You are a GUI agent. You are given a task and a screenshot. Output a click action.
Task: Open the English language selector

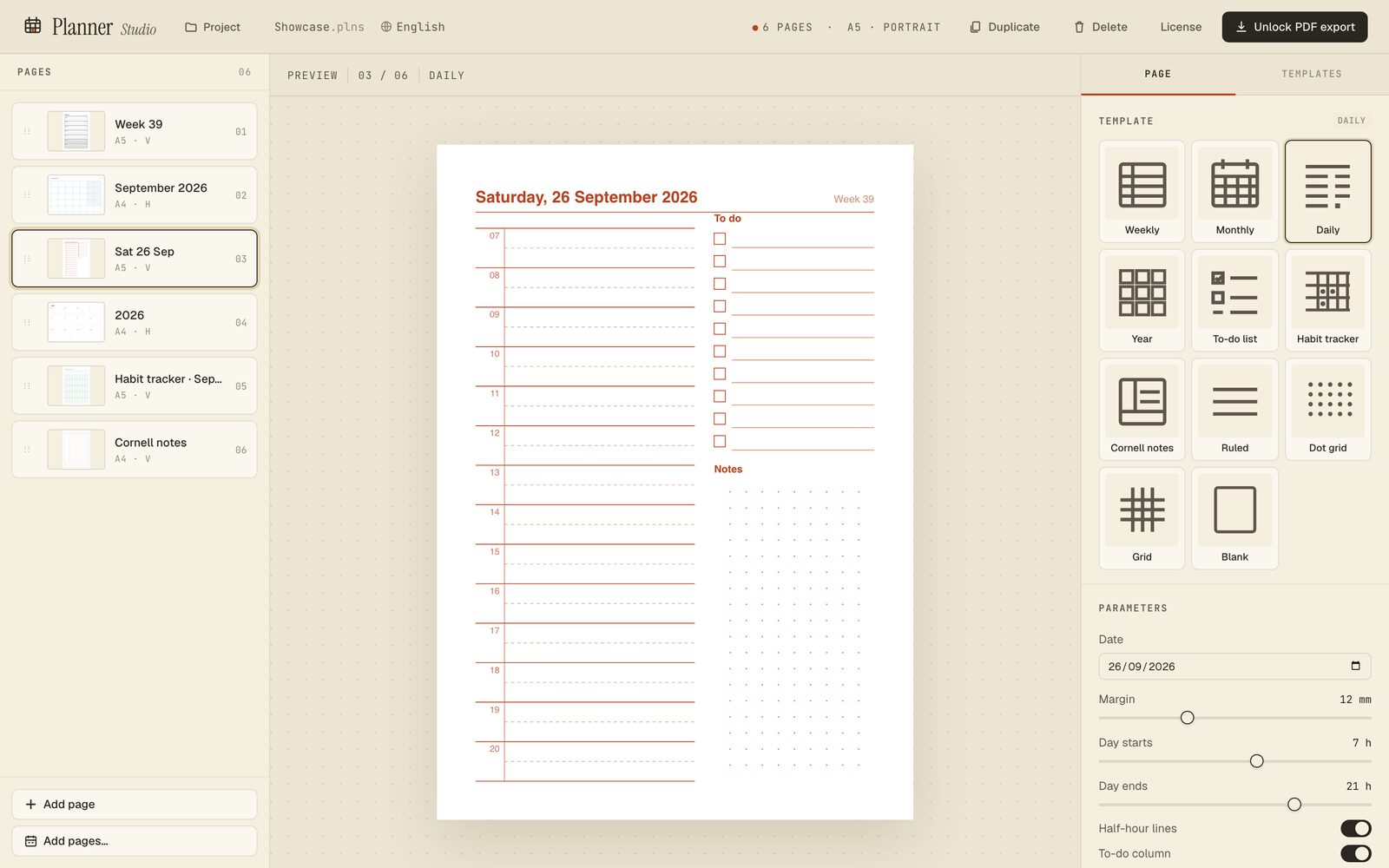(x=413, y=27)
